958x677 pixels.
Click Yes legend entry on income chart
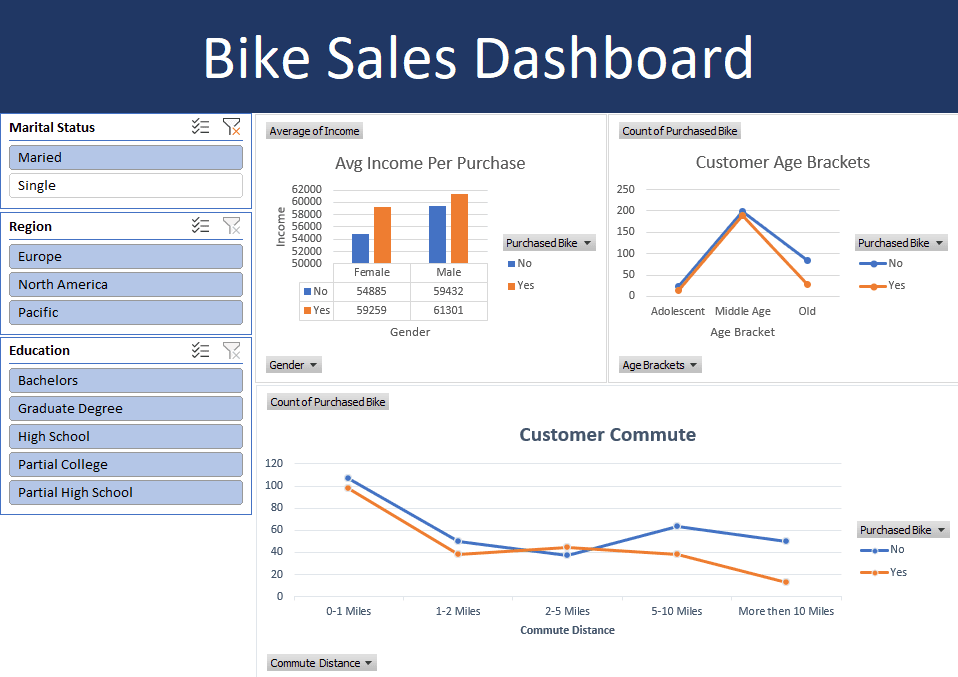pyautogui.click(x=521, y=285)
